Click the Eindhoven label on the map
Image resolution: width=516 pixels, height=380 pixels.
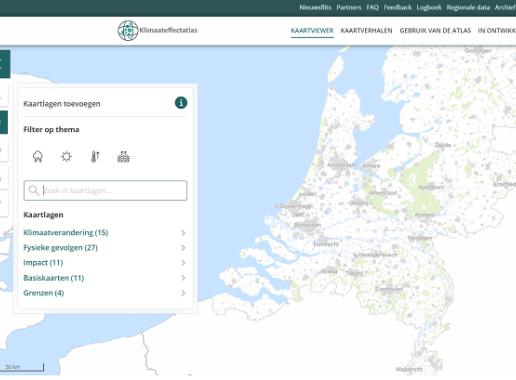tap(389, 289)
